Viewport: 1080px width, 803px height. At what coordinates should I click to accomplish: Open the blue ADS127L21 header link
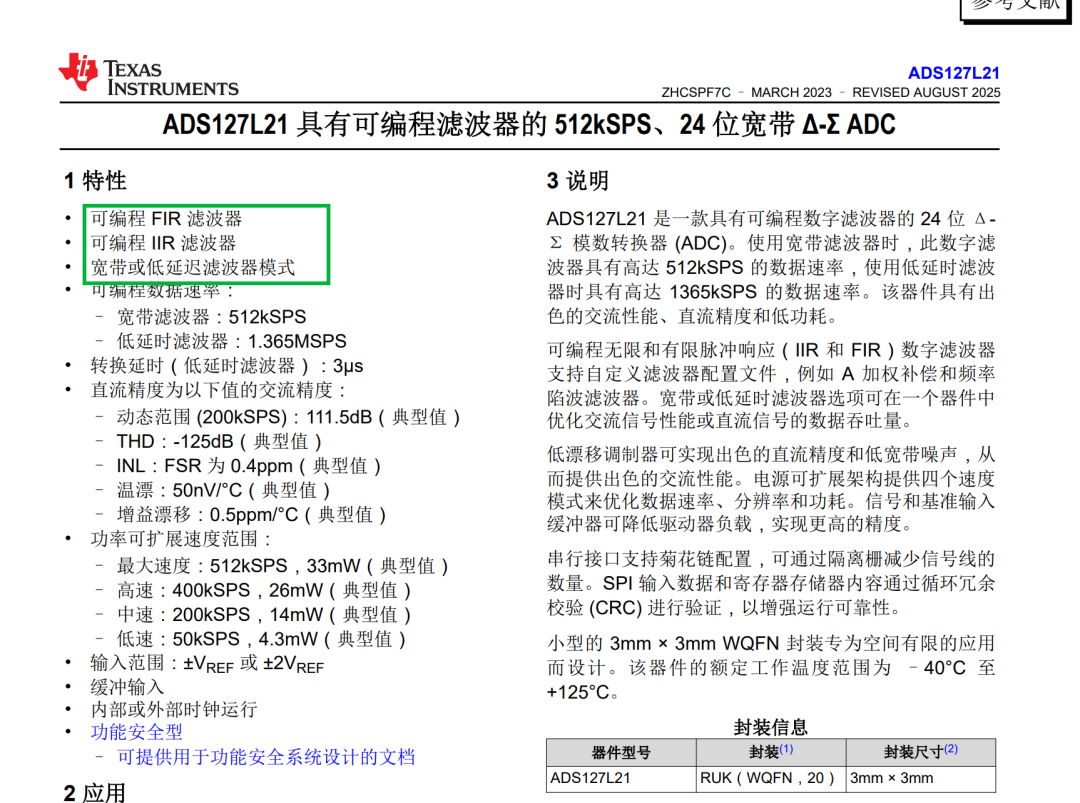point(953,73)
